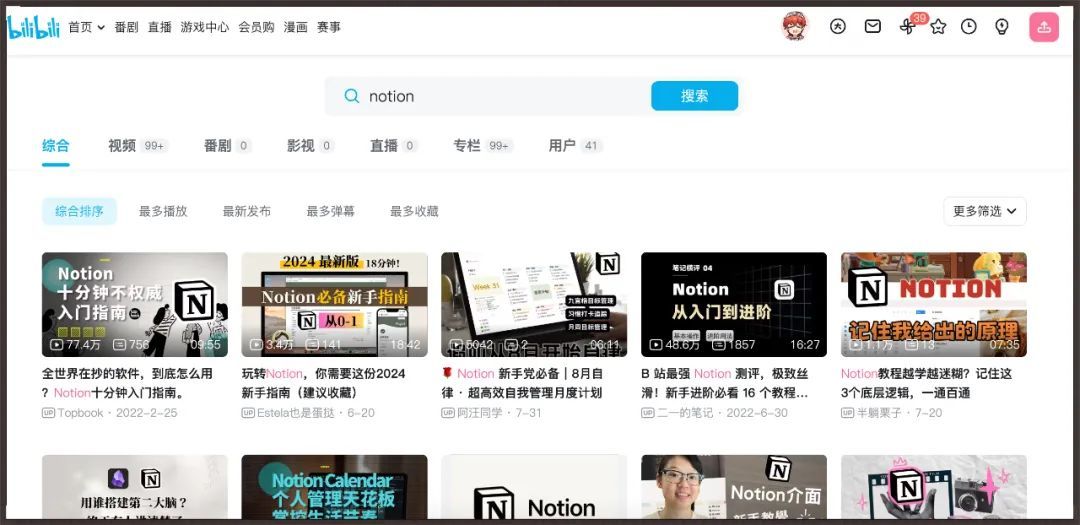Open 赛事 in the top navigation
The image size is (1080, 525).
coord(329,27)
